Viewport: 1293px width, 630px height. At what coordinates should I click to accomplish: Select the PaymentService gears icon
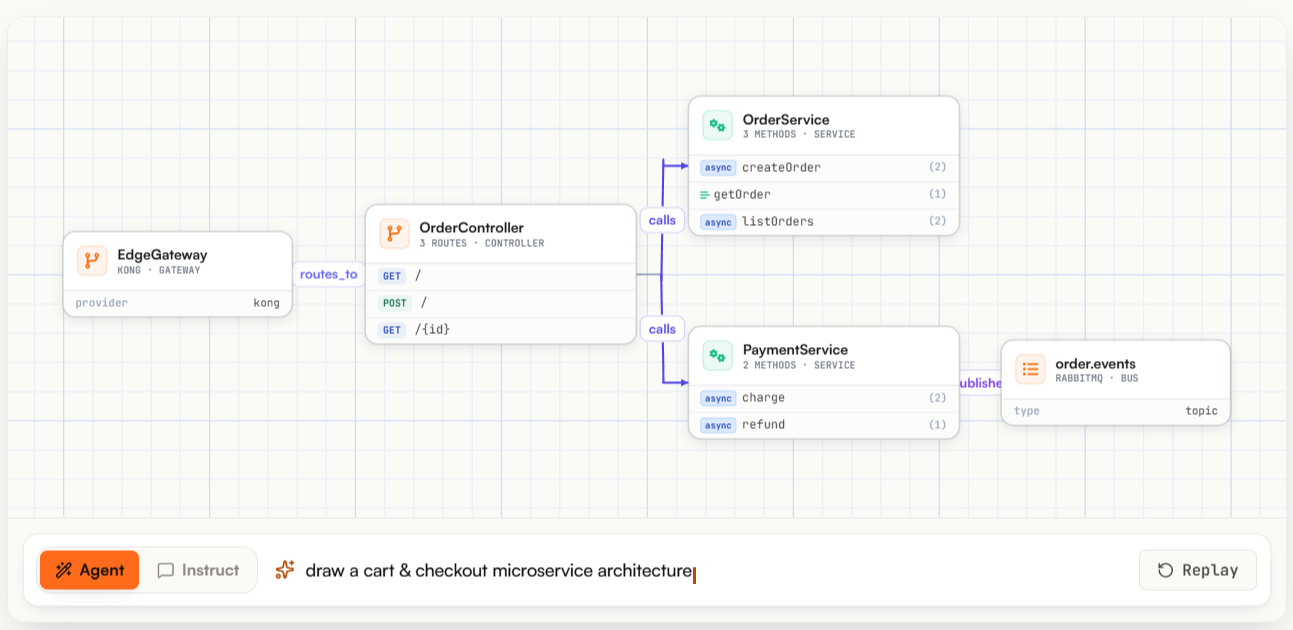click(717, 356)
